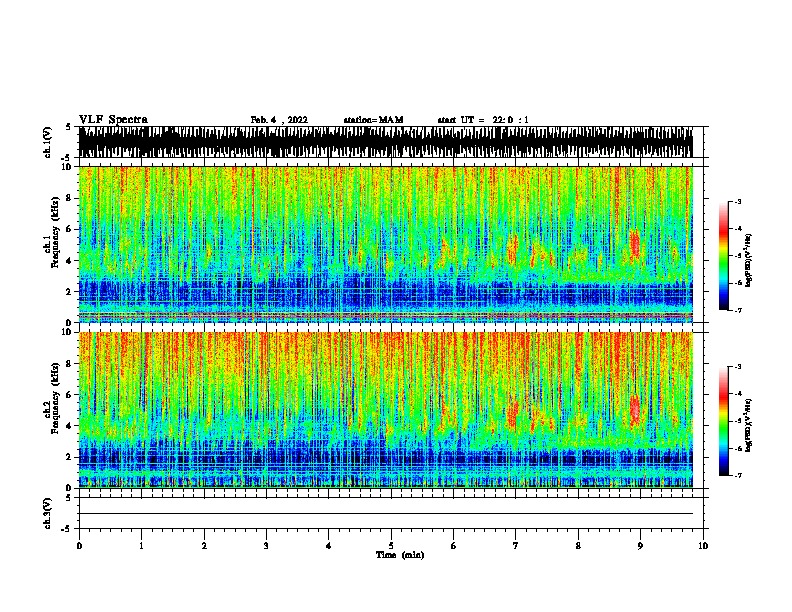The image size is (792, 612).
Task: Click the time axis tick label "4"
Action: [x=329, y=546]
